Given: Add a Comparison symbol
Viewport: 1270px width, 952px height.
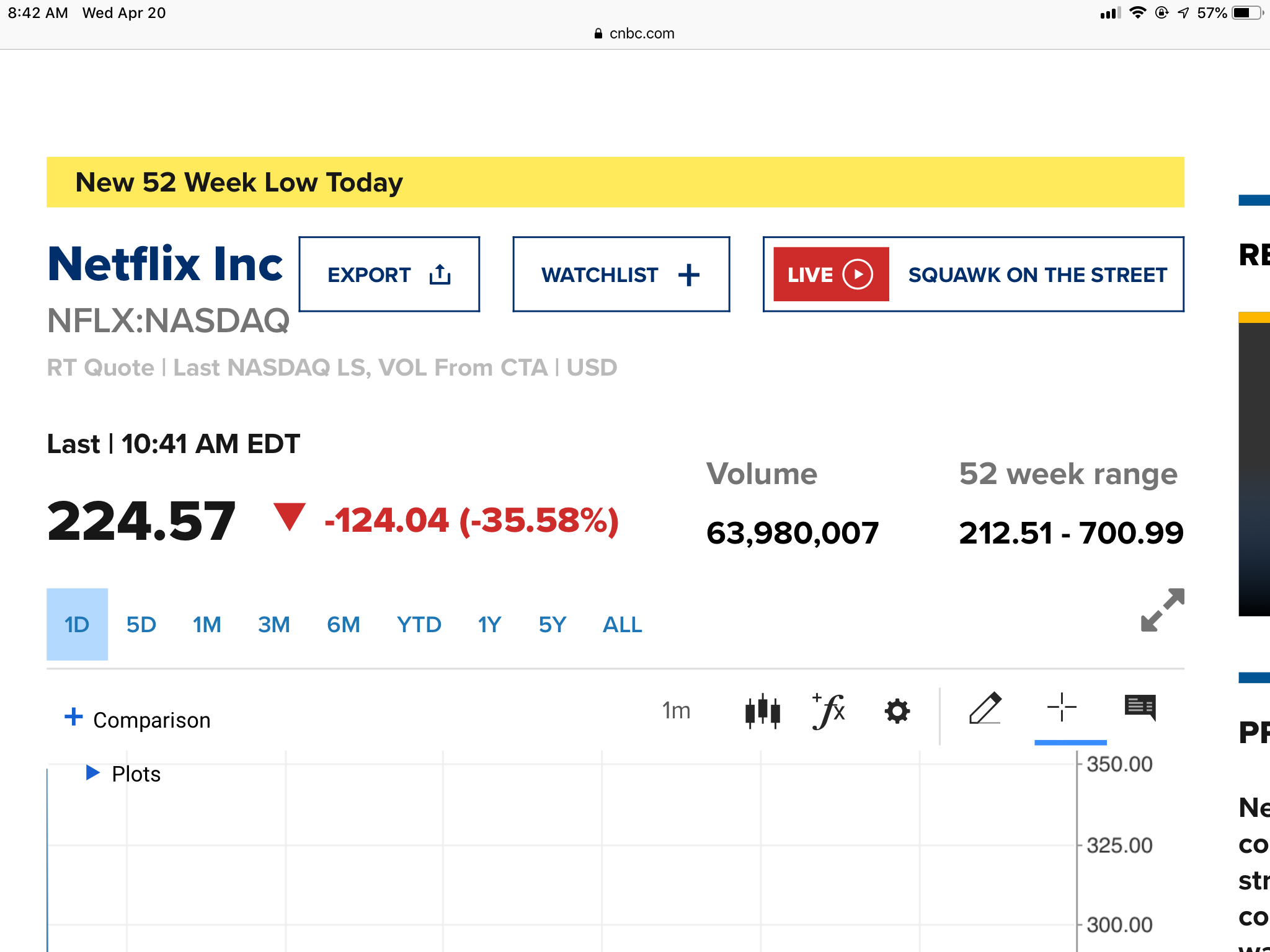Looking at the screenshot, I should coord(138,720).
